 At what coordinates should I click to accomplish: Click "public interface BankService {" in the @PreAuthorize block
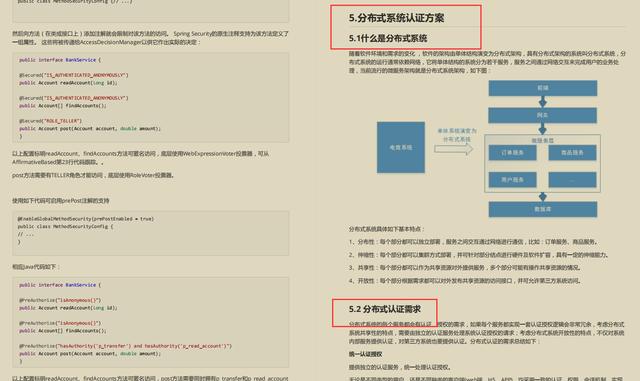(60, 285)
